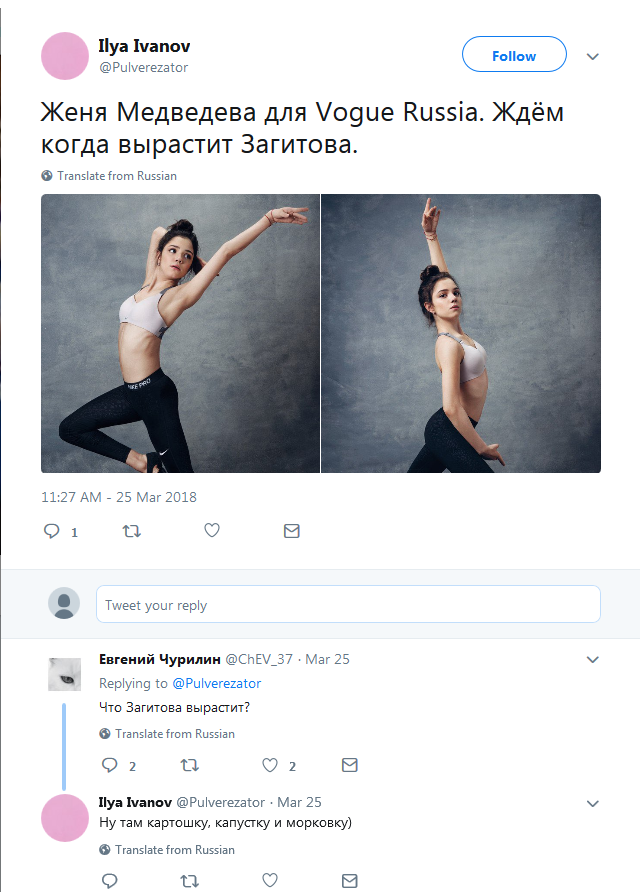Send main tweet via direct message envelope icon
This screenshot has width=640, height=892.
(x=292, y=531)
